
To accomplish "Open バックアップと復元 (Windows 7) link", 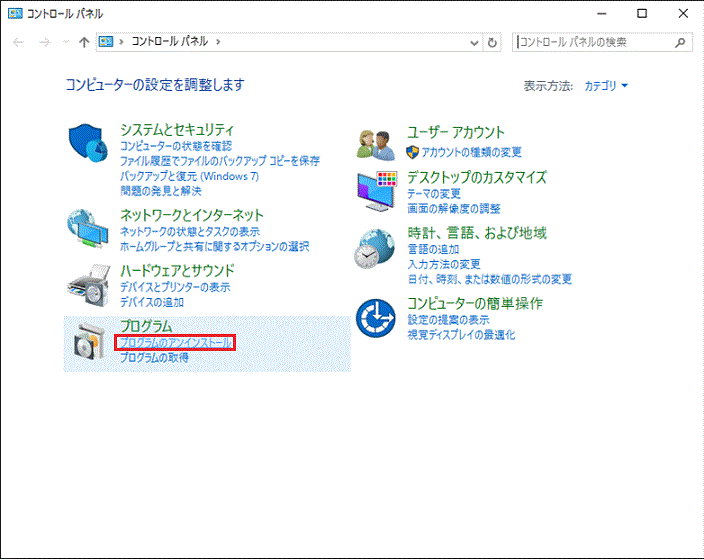I will tap(189, 176).
